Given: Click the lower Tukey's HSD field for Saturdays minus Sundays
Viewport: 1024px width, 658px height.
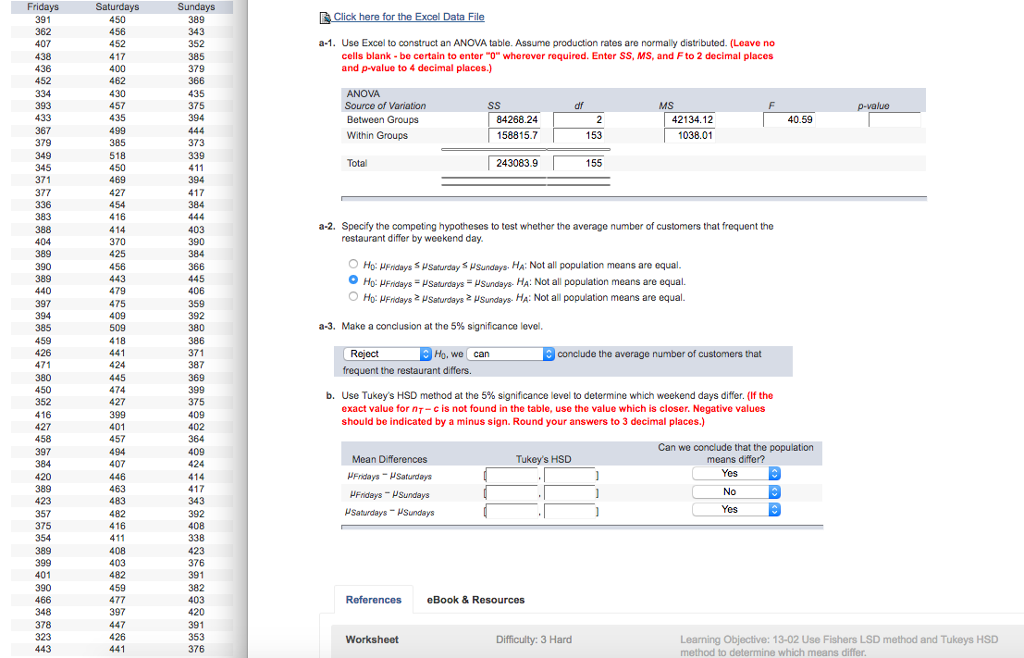Looking at the screenshot, I should coord(510,509).
